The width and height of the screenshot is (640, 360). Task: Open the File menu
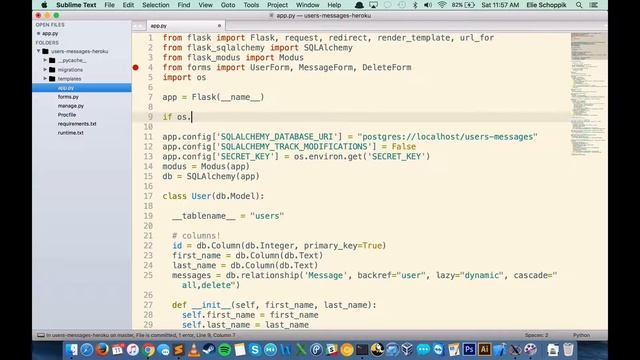tap(109, 5)
